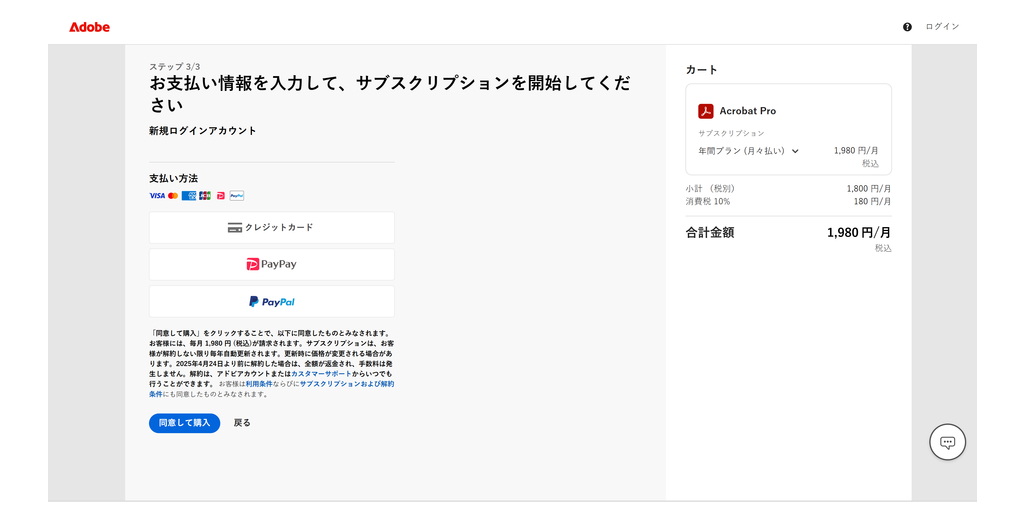Viewport: 1024px width, 512px height.
Task: Expand the 年間プラン (月々払い) plan dropdown
Action: (x=748, y=151)
